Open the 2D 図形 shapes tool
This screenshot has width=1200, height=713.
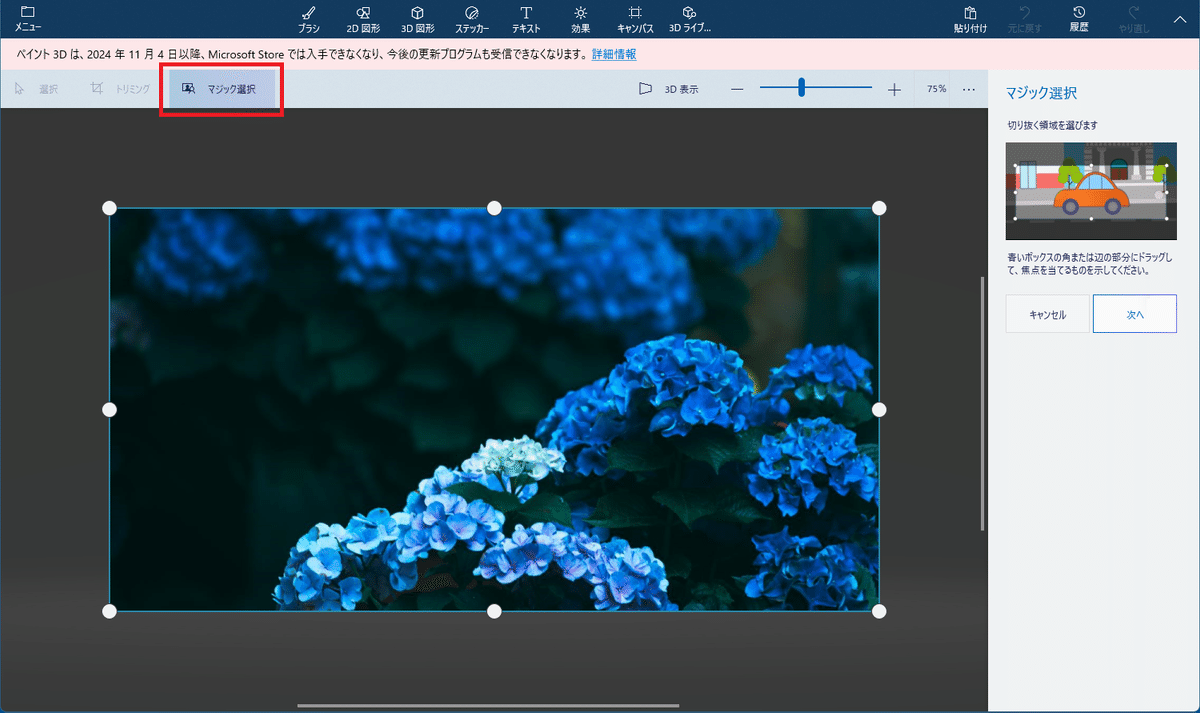point(363,18)
